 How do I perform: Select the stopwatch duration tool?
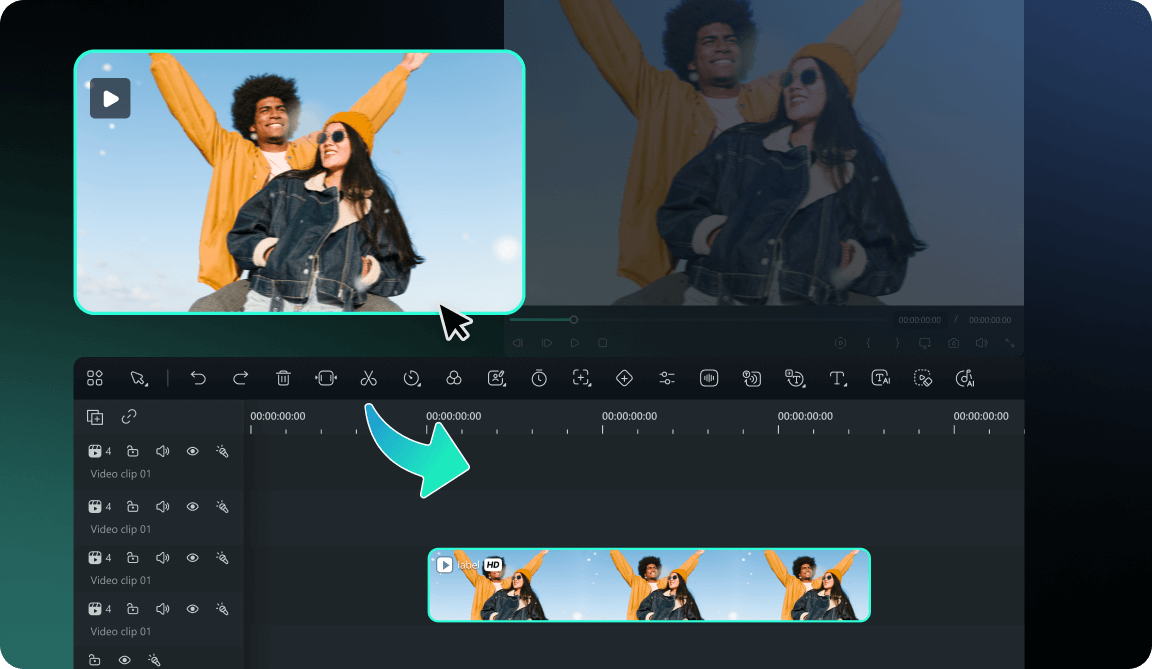pos(539,378)
